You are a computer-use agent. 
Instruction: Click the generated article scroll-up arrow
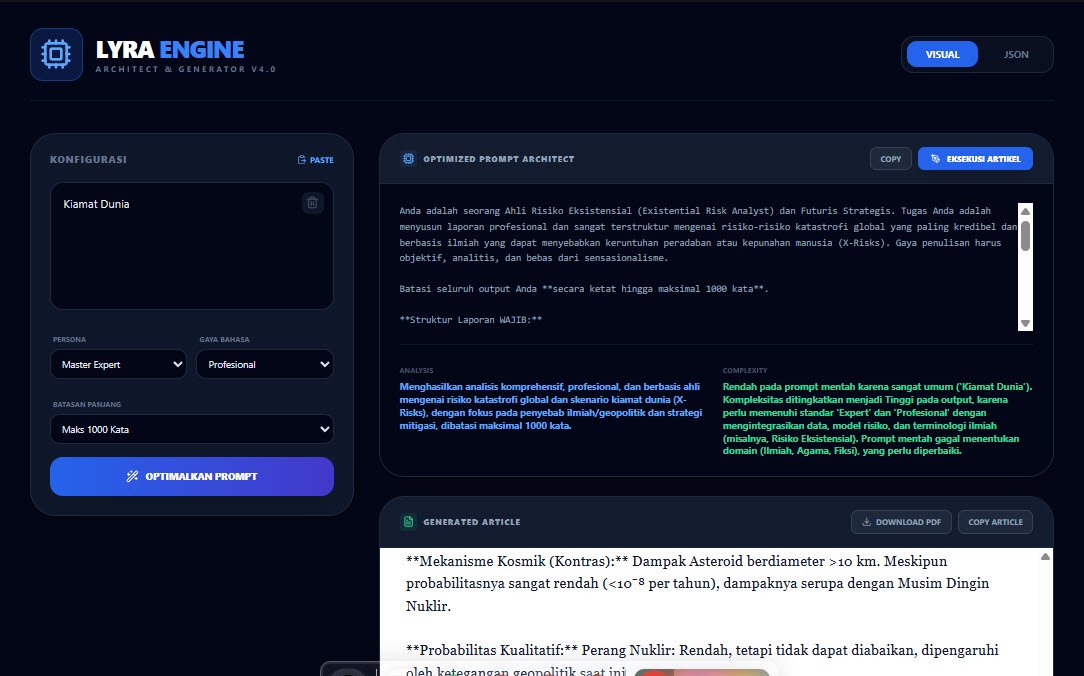[x=1045, y=556]
